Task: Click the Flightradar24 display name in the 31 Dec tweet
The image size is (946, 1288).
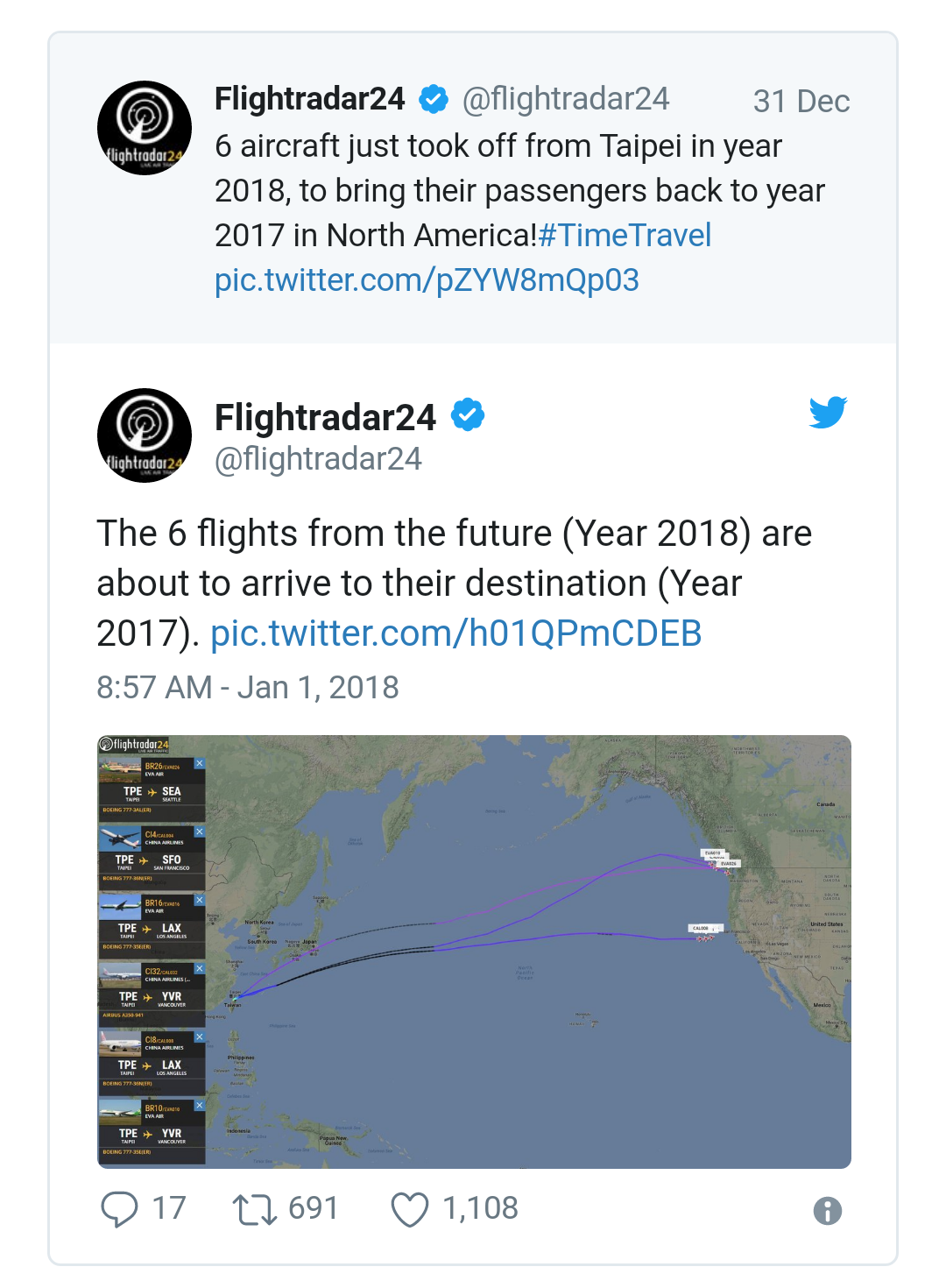Action: pyautogui.click(x=309, y=99)
